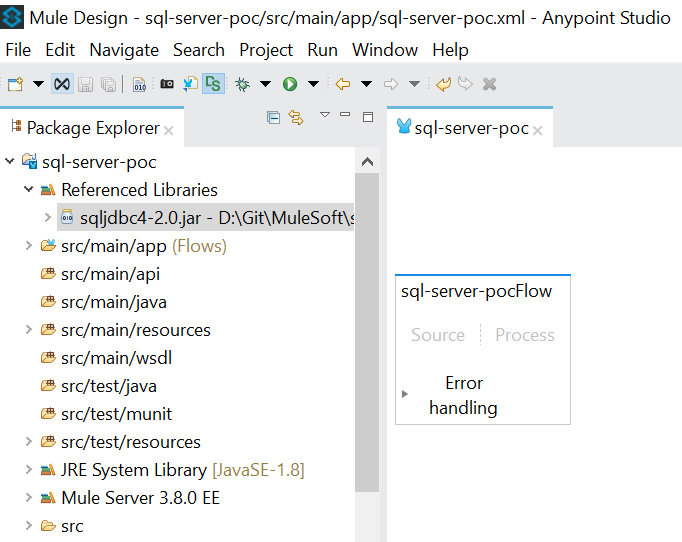This screenshot has height=542, width=682.
Task: Collapse the sql-server-poc project node
Action: [10, 162]
